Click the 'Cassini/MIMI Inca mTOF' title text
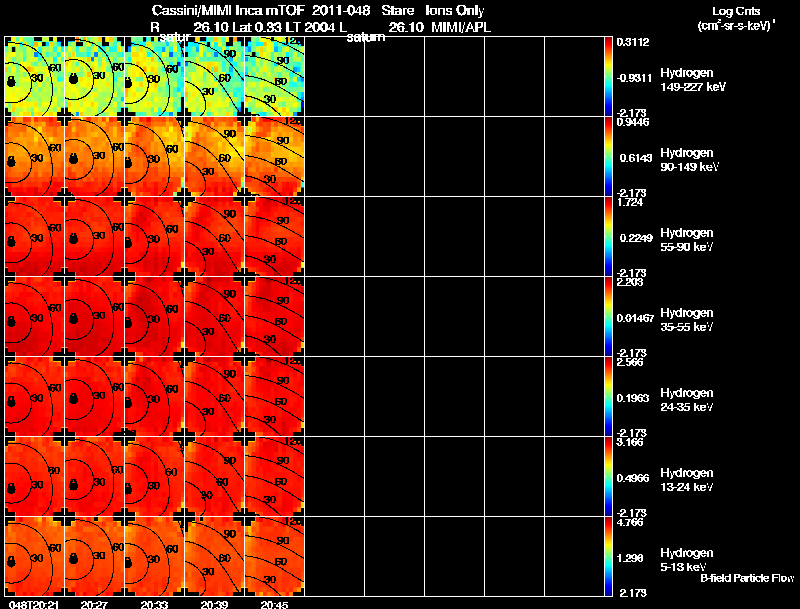Image resolution: width=800 pixels, height=609 pixels. pos(229,10)
